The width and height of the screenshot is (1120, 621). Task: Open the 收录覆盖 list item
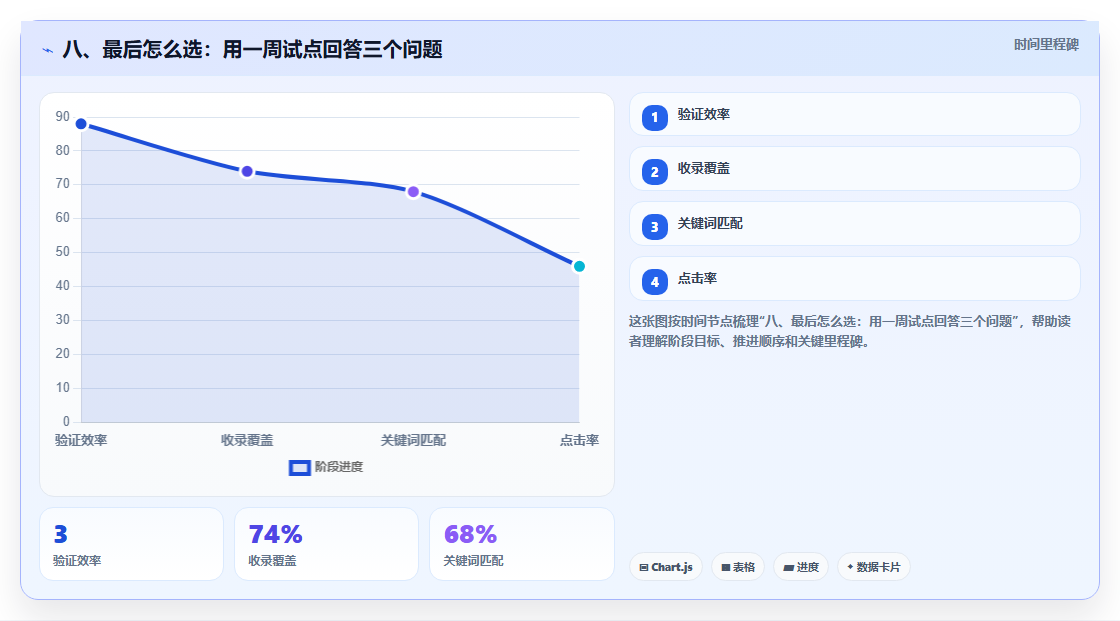coord(854,169)
